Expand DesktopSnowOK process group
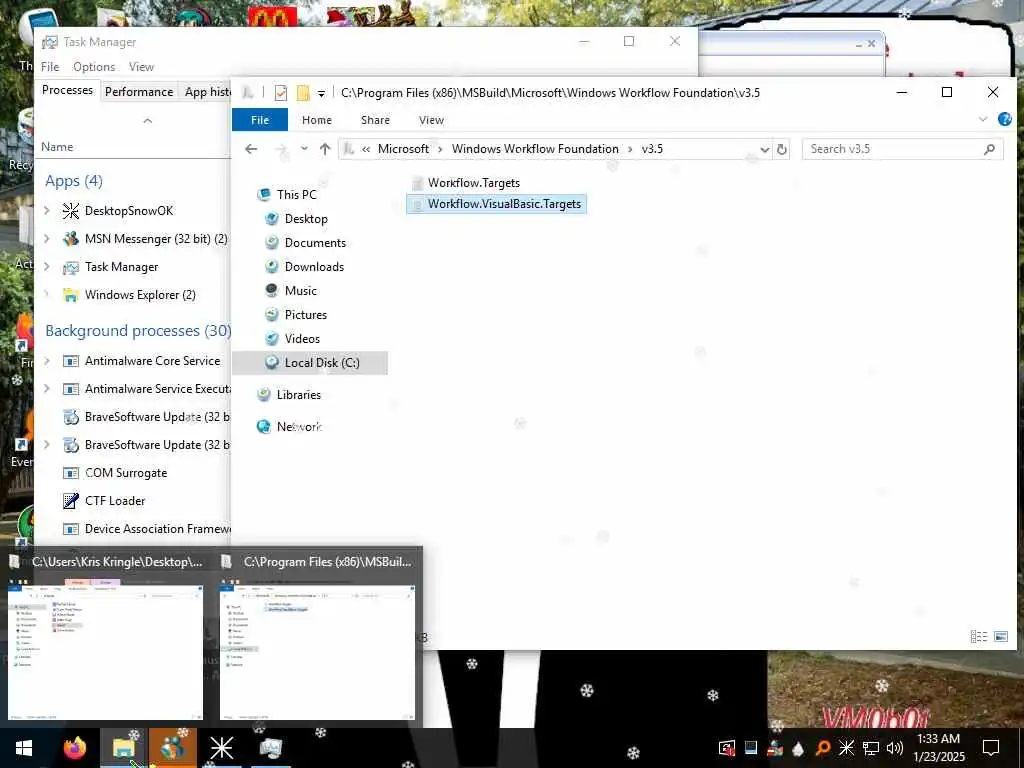The width and height of the screenshot is (1024, 768). point(46,210)
